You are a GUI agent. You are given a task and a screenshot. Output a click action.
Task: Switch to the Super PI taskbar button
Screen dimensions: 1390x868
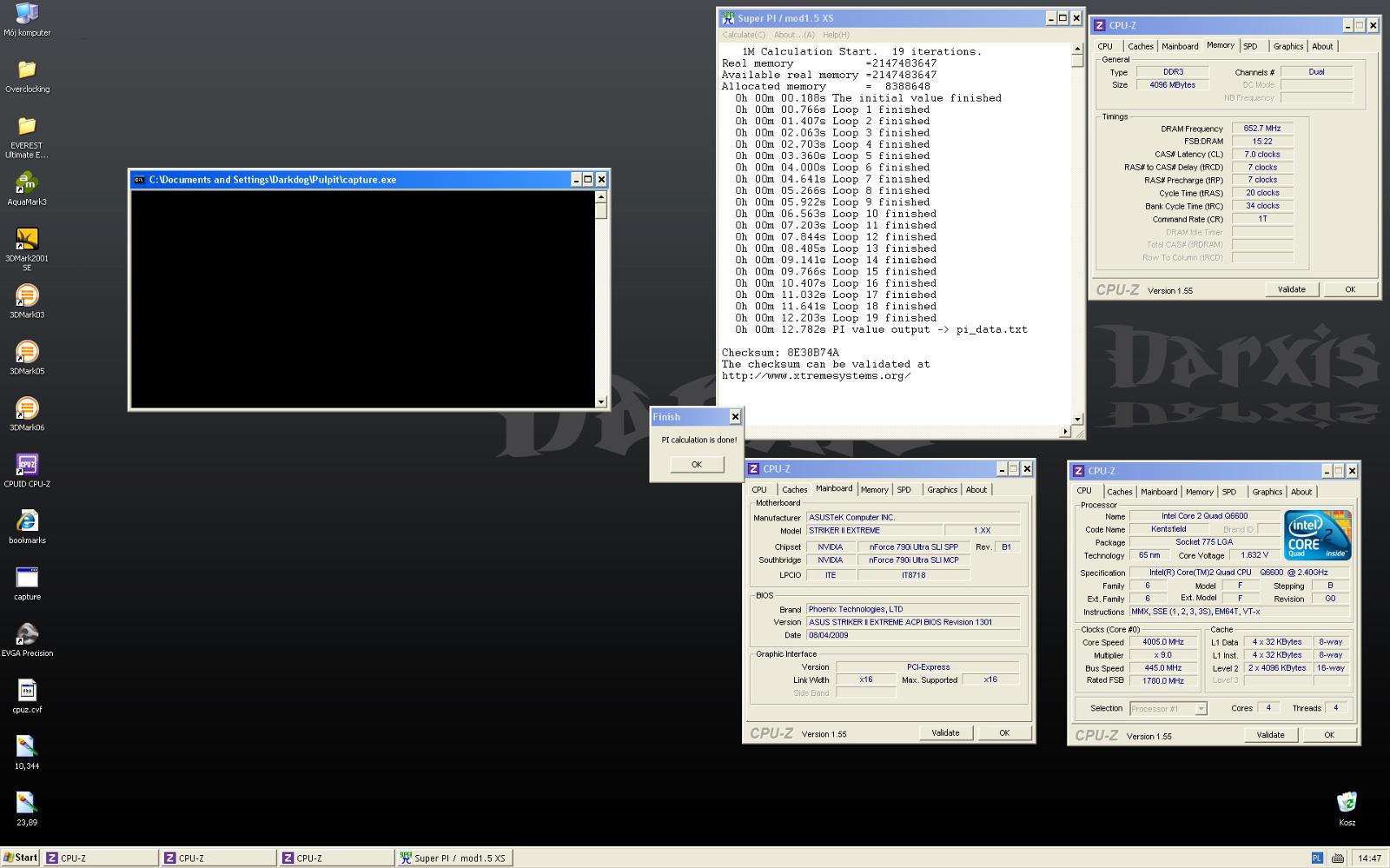pos(453,858)
